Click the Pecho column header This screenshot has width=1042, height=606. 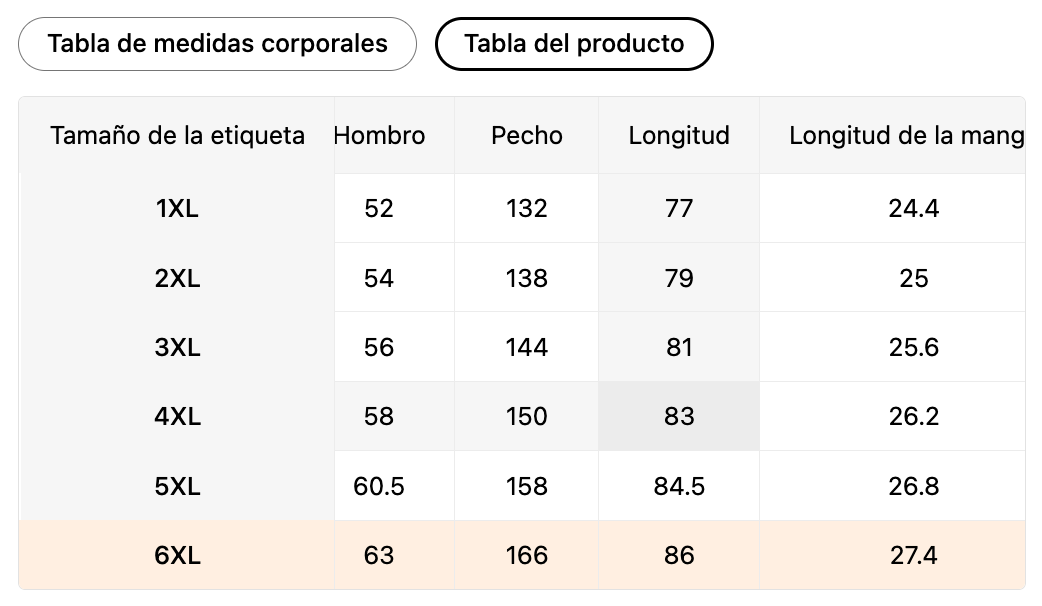point(527,136)
